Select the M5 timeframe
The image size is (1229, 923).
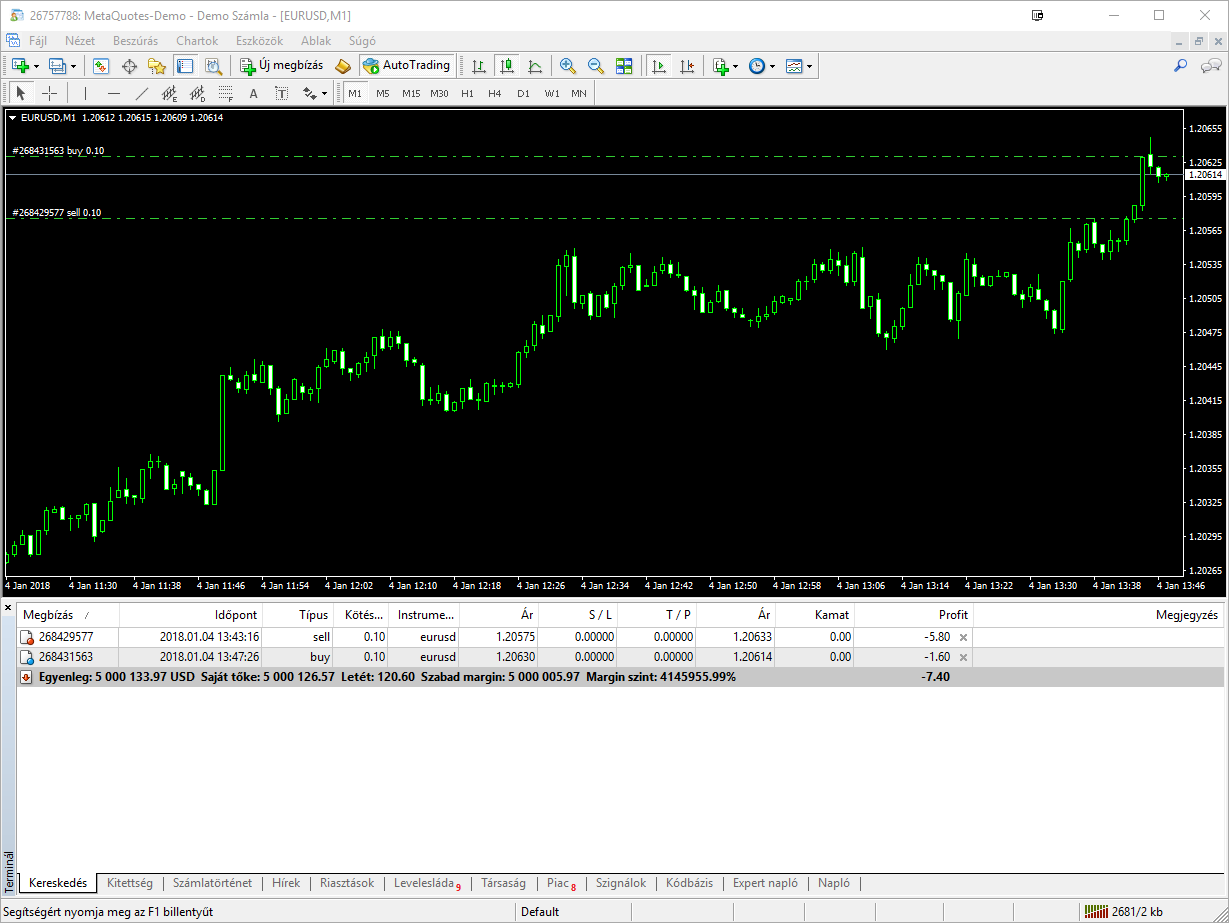click(x=383, y=93)
